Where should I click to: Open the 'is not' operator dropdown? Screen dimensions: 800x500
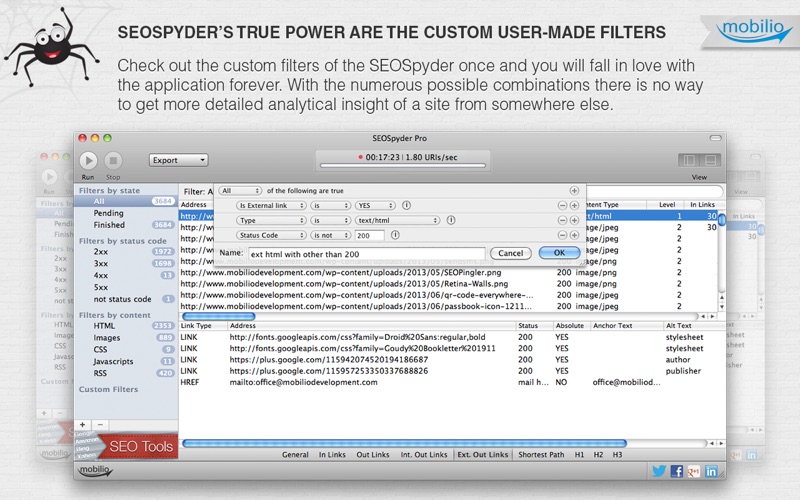(x=331, y=235)
